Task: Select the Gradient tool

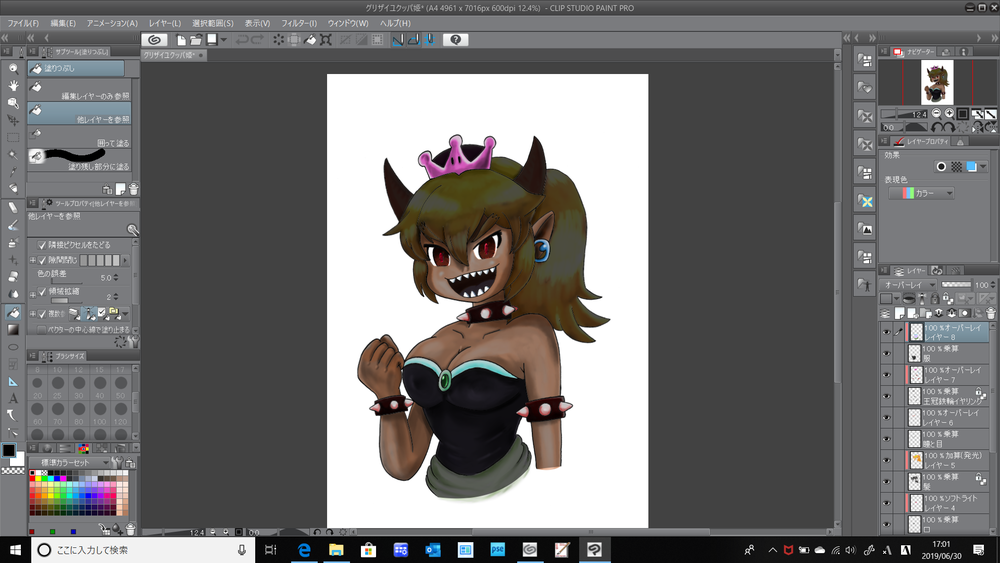Action: pos(13,329)
